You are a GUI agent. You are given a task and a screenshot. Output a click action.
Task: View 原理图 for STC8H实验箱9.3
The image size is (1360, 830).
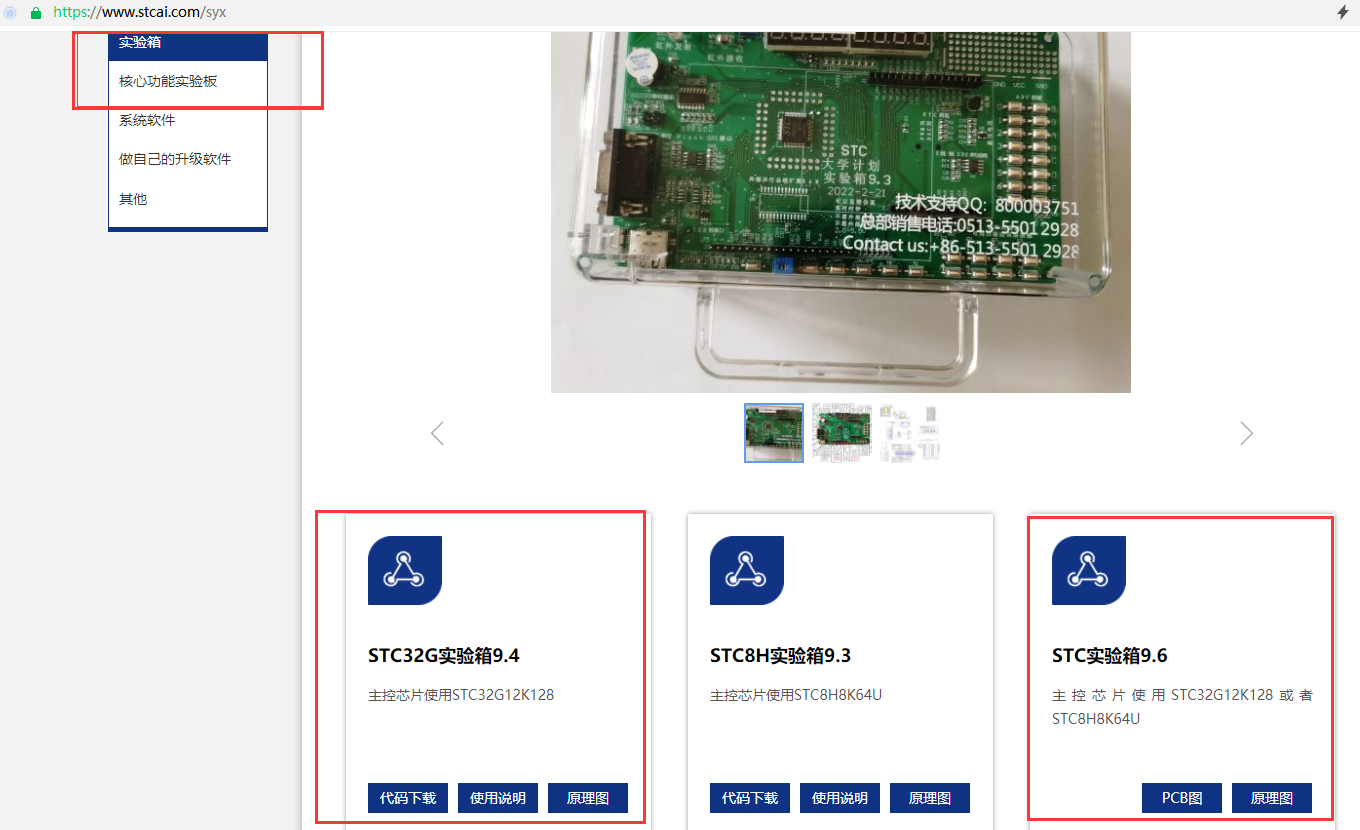[x=930, y=798]
